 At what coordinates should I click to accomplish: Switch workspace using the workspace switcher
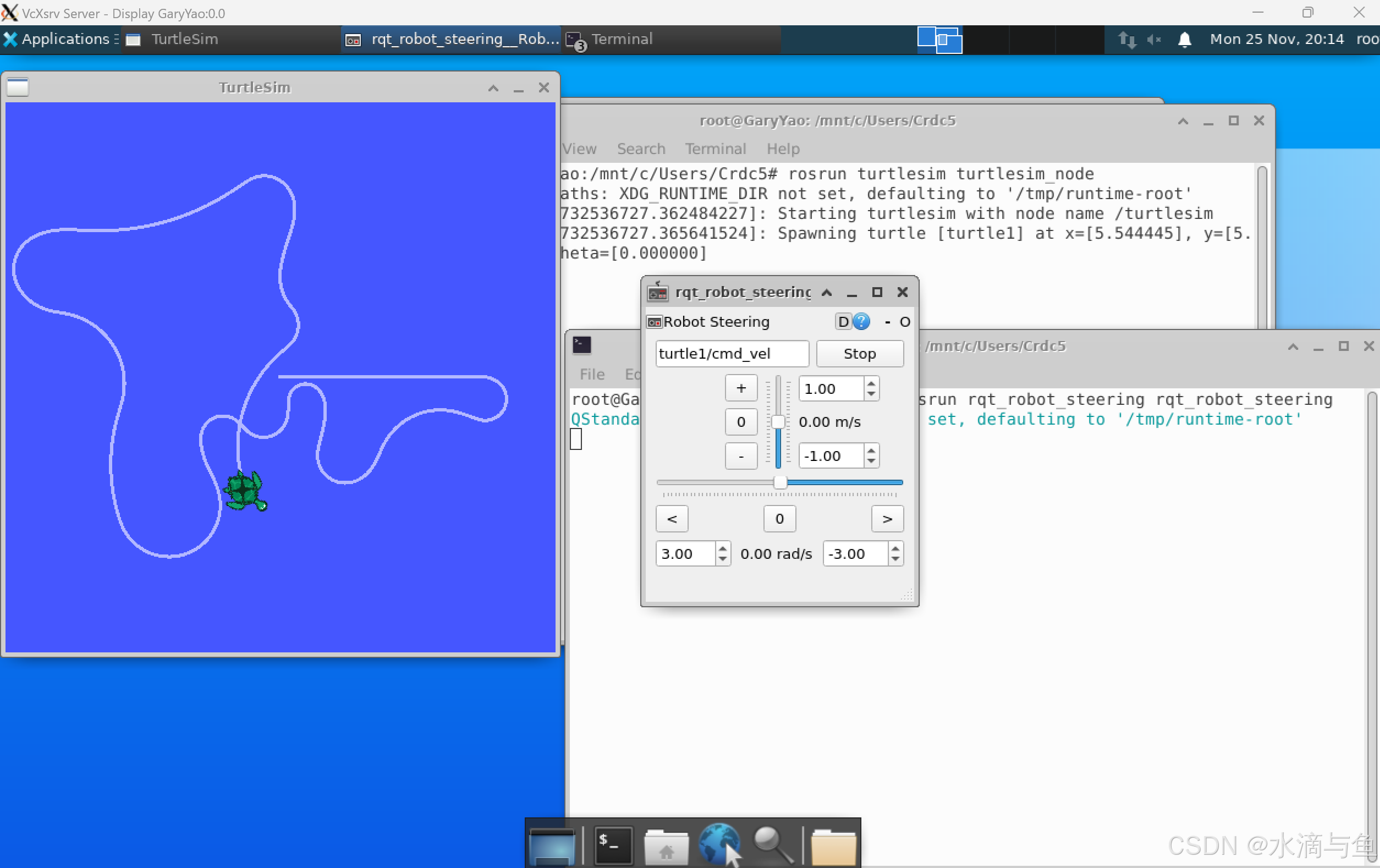coord(939,39)
